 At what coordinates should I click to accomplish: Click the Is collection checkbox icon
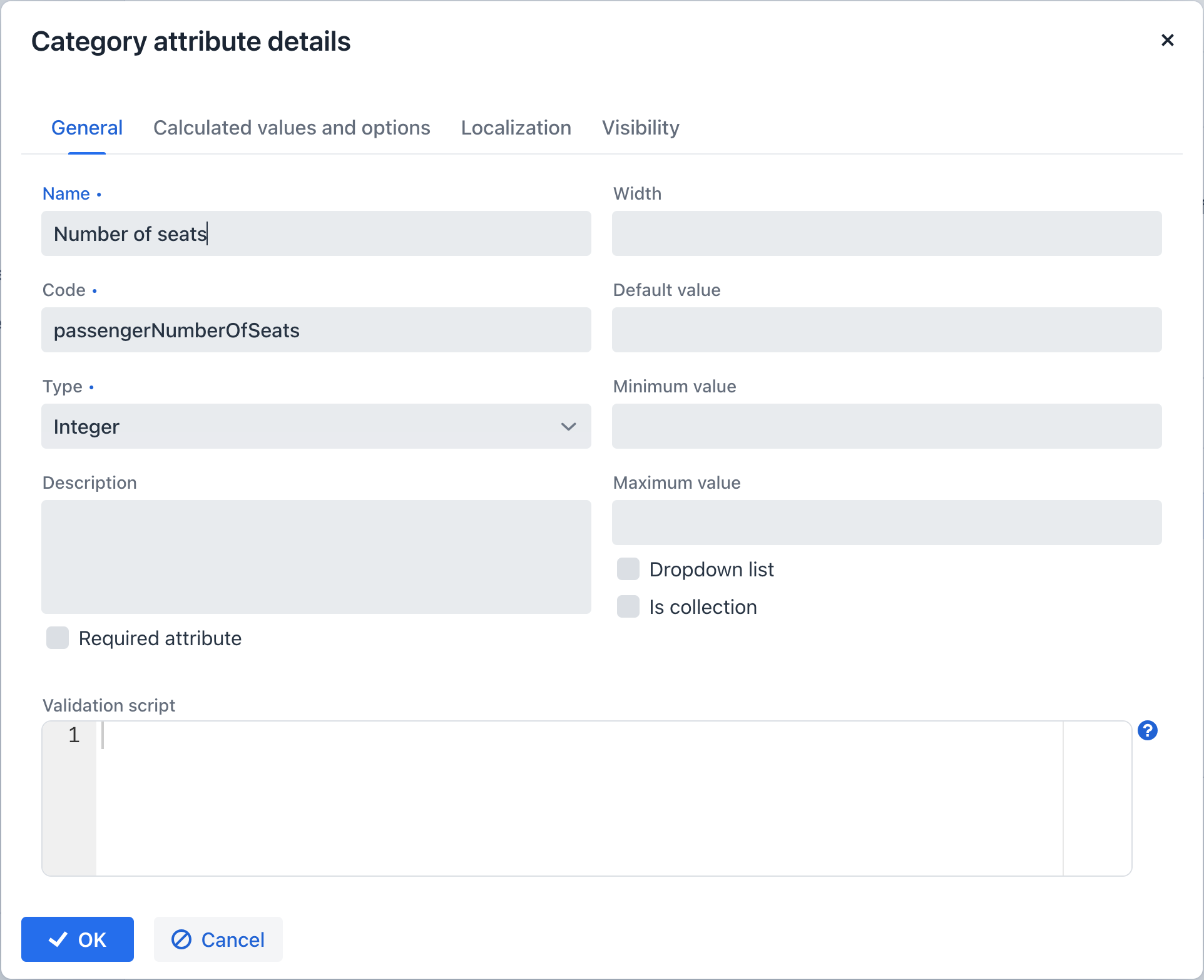click(x=627, y=607)
